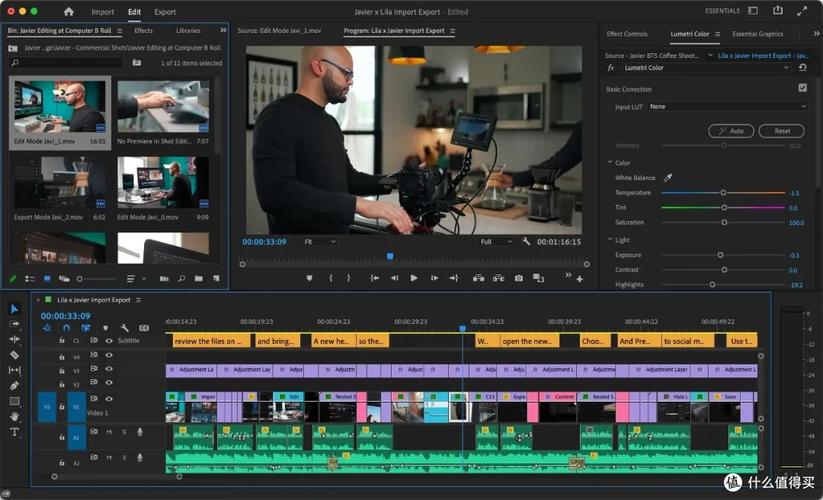The width and height of the screenshot is (823, 500).
Task: Select the Pen tool
Action: [x=14, y=386]
